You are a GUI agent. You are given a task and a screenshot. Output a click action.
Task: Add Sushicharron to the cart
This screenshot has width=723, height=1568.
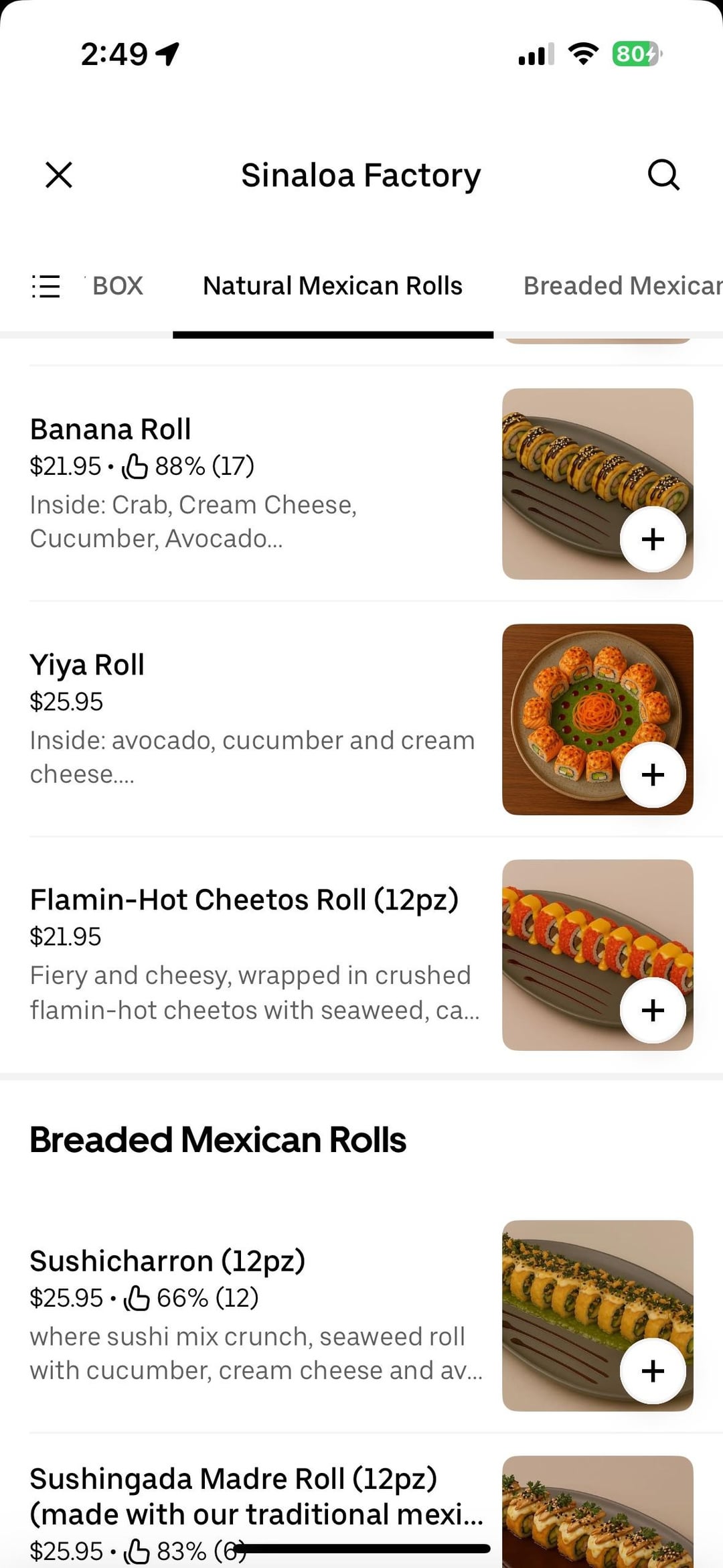[653, 1371]
